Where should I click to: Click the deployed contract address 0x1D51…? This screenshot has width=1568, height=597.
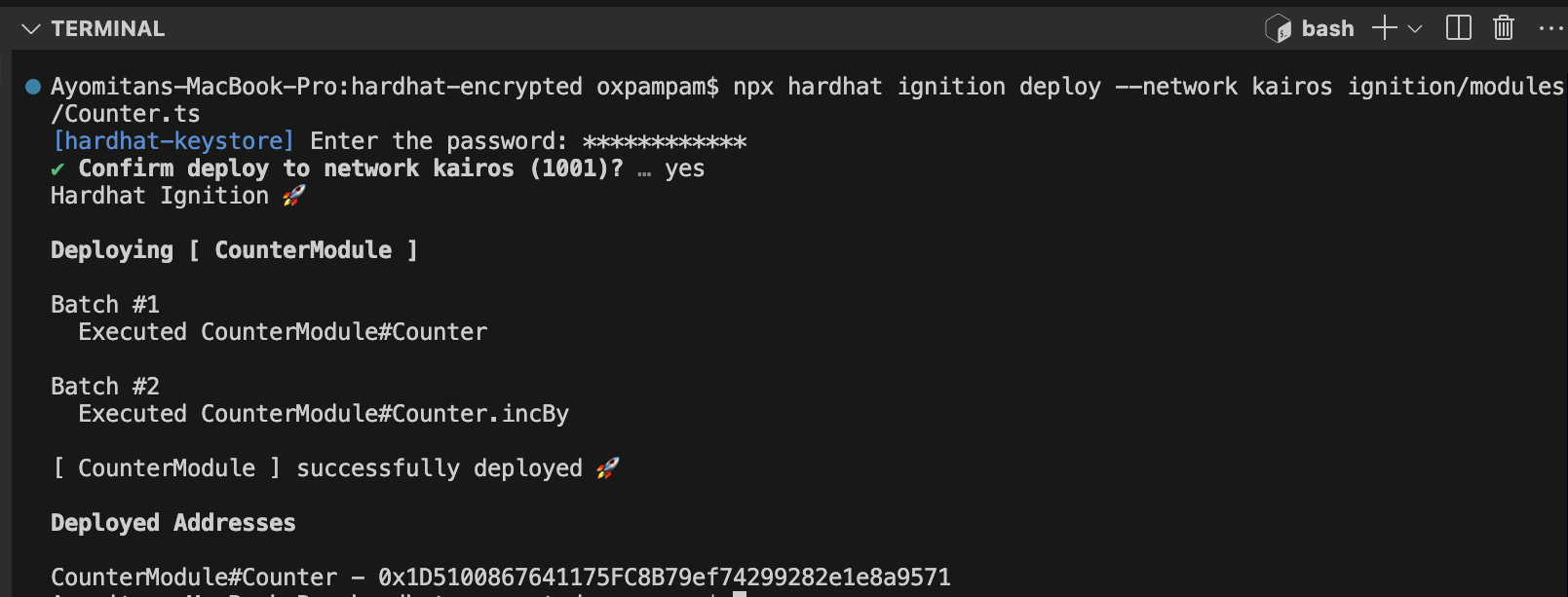(x=665, y=578)
